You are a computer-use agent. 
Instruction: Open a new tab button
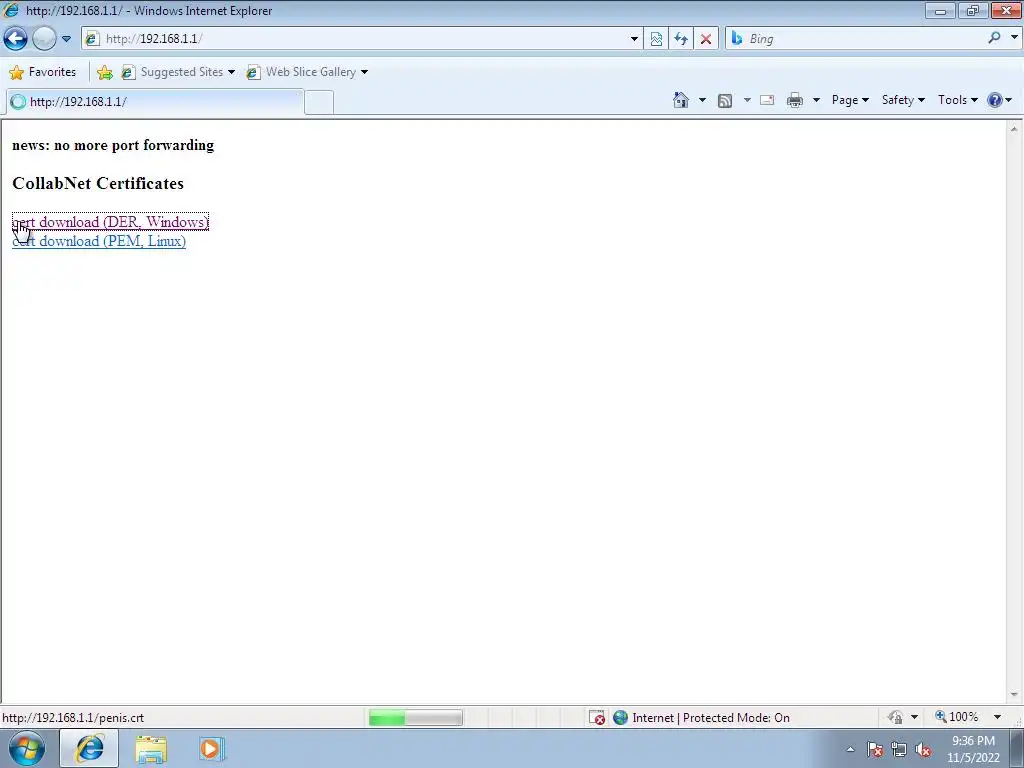(x=319, y=103)
